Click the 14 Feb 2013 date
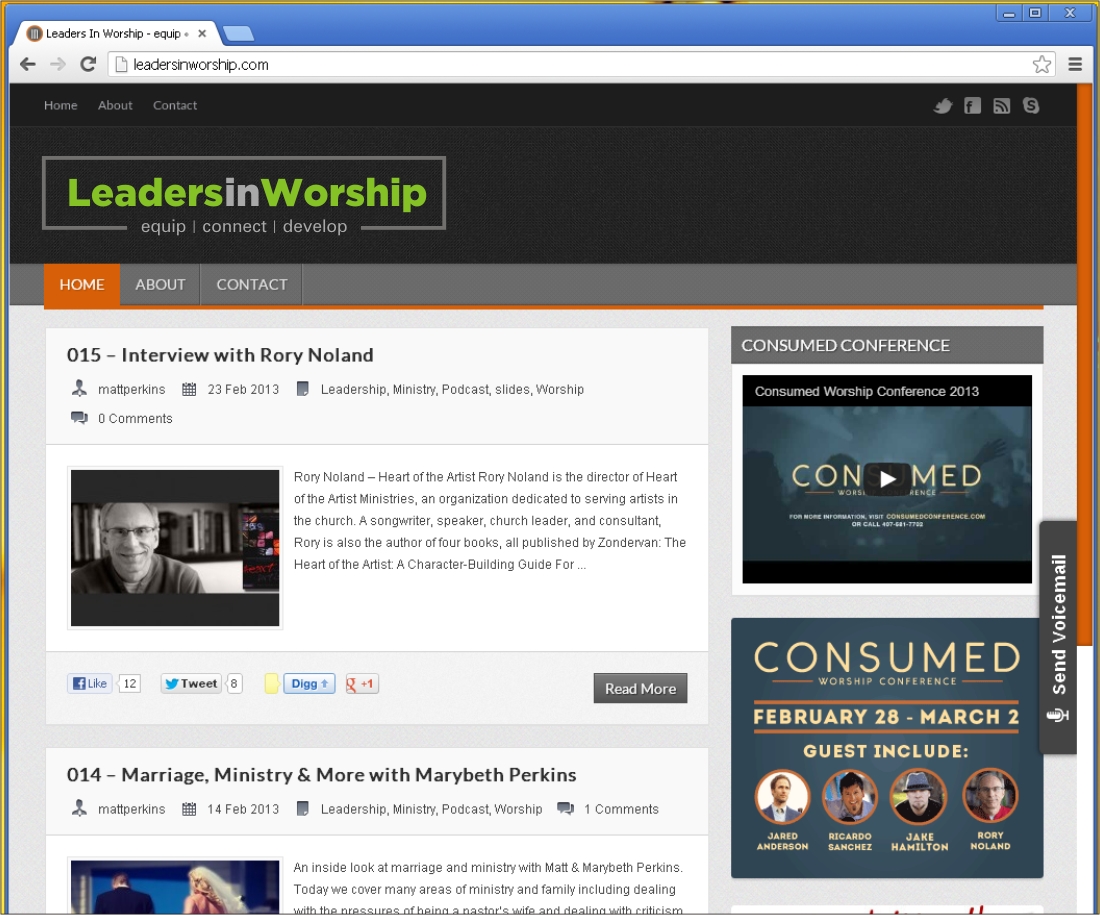Screen dimensions: 1100x915 (x=243, y=809)
